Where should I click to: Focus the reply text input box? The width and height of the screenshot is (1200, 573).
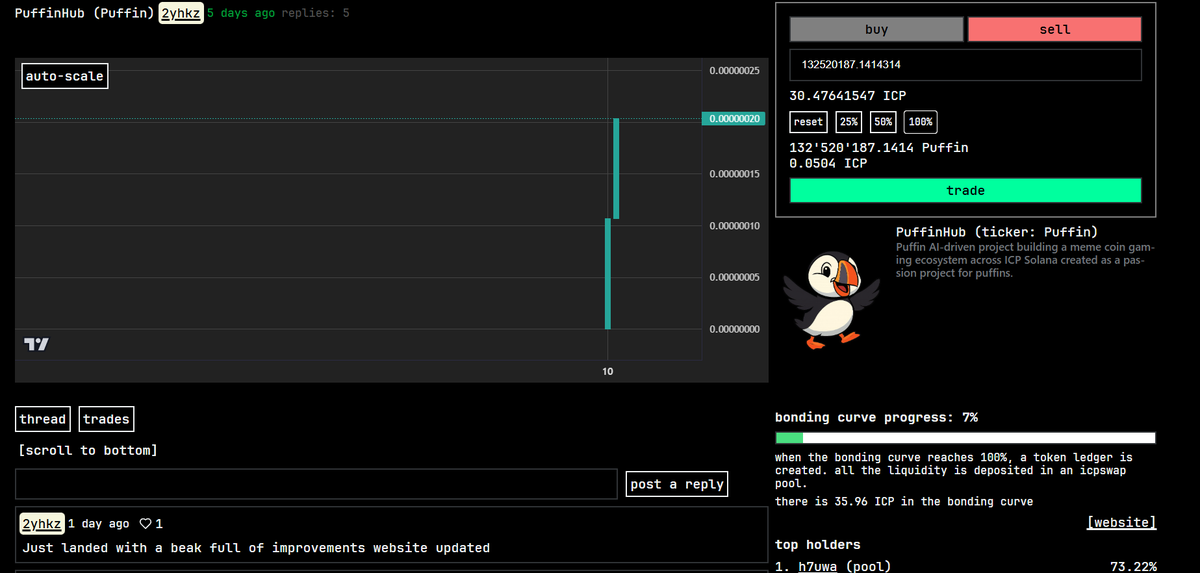click(x=316, y=484)
